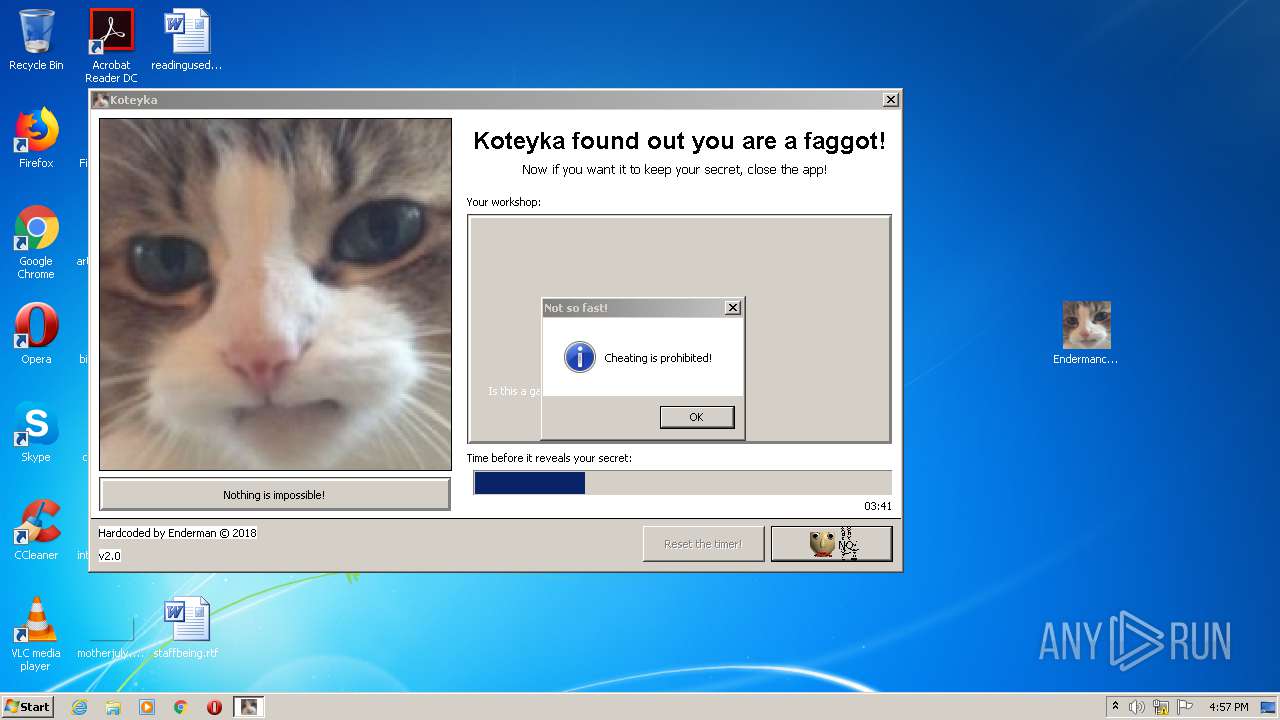
Task: Open the motherjuly desktop file
Action: tap(111, 634)
